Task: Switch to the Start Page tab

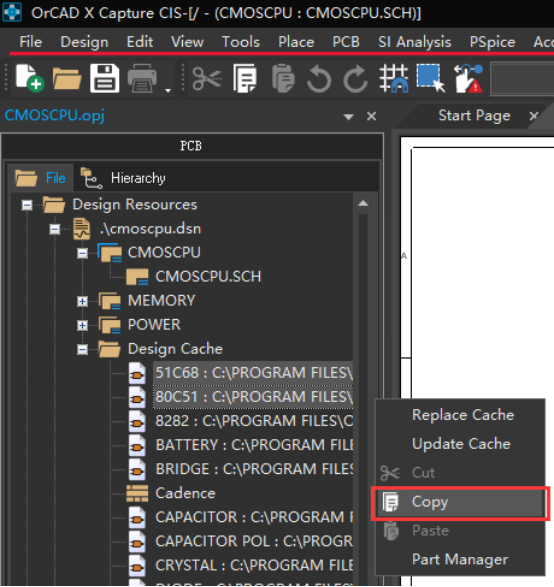Action: 474,116
